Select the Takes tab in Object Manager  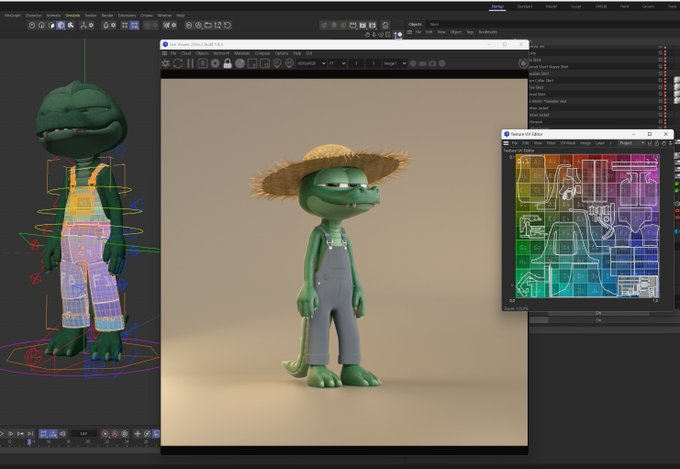point(434,24)
